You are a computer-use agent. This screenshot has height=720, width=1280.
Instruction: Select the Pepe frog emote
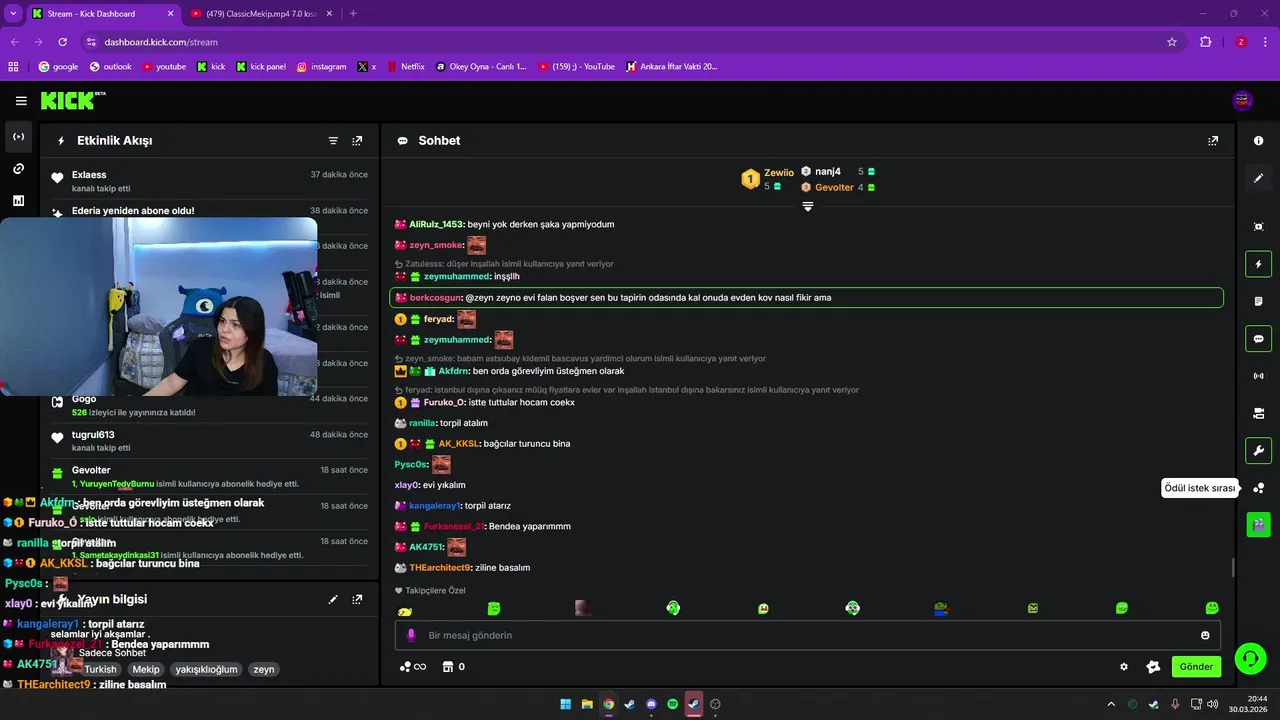(x=941, y=608)
